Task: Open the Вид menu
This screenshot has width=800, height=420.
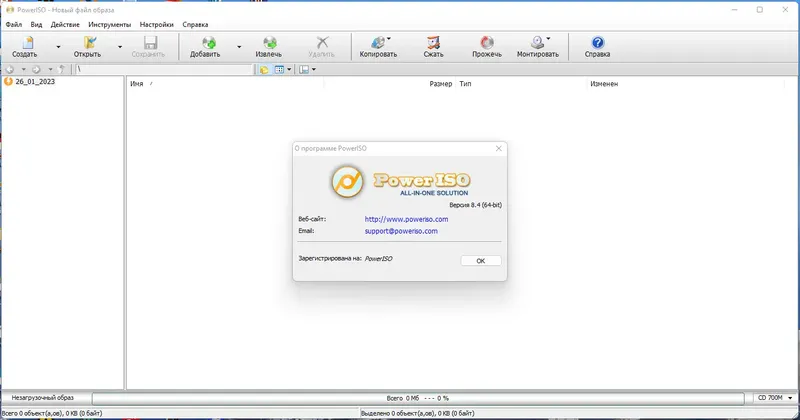Action: (36, 24)
